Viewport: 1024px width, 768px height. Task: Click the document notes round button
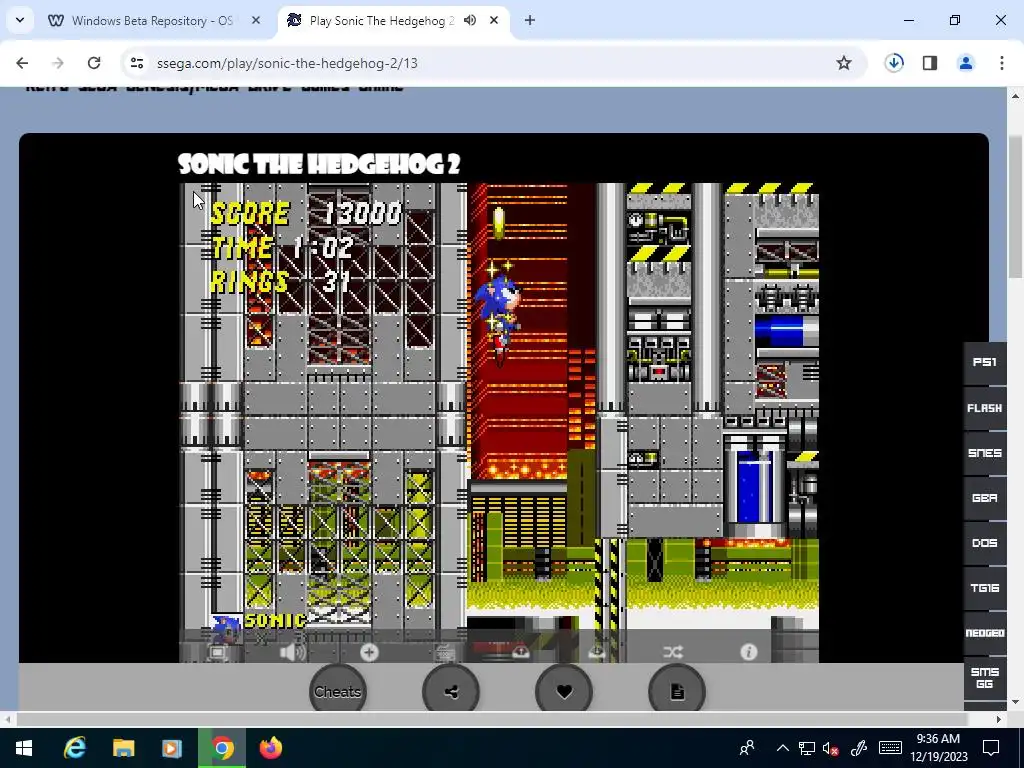tap(677, 692)
